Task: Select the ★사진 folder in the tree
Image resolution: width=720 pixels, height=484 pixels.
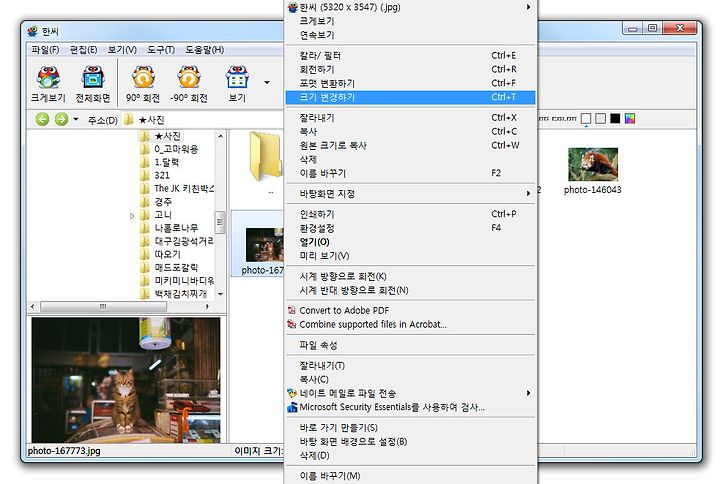Action: click(x=167, y=136)
